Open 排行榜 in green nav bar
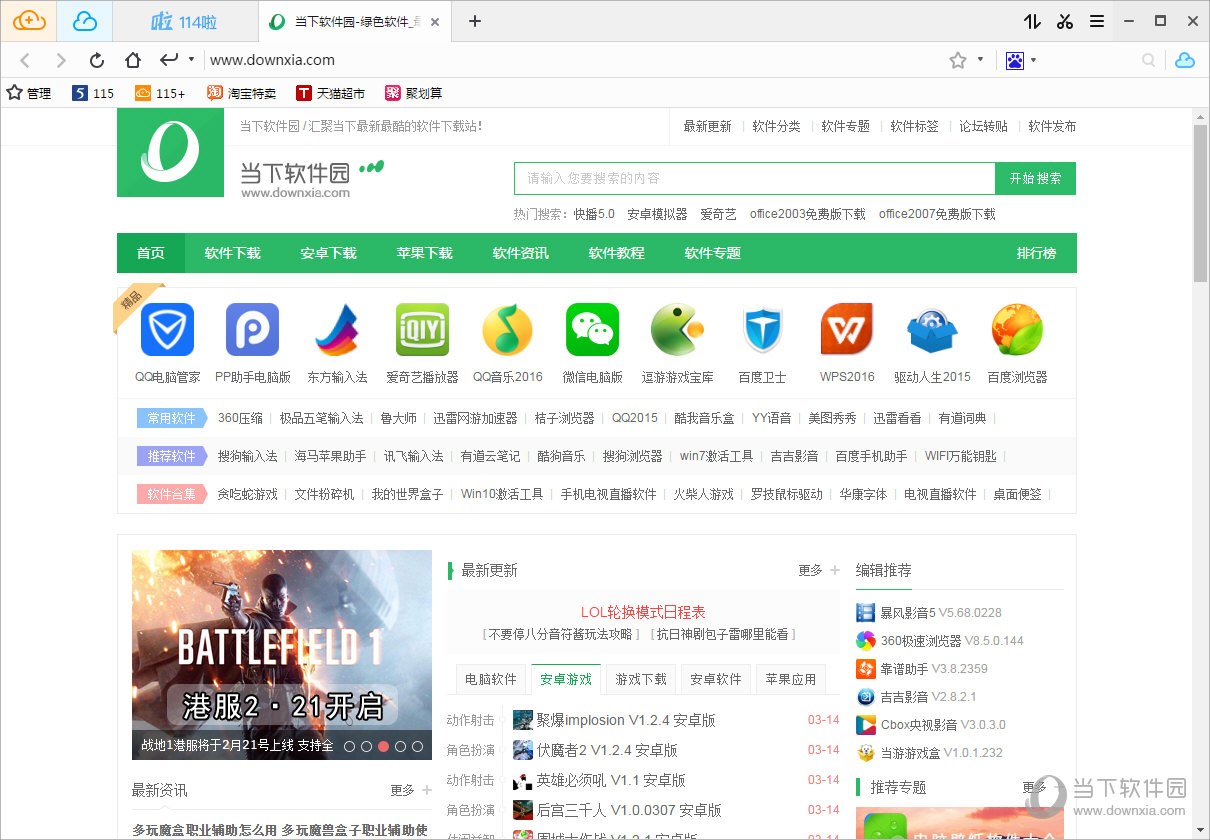Viewport: 1210px width, 840px height. coord(1037,253)
